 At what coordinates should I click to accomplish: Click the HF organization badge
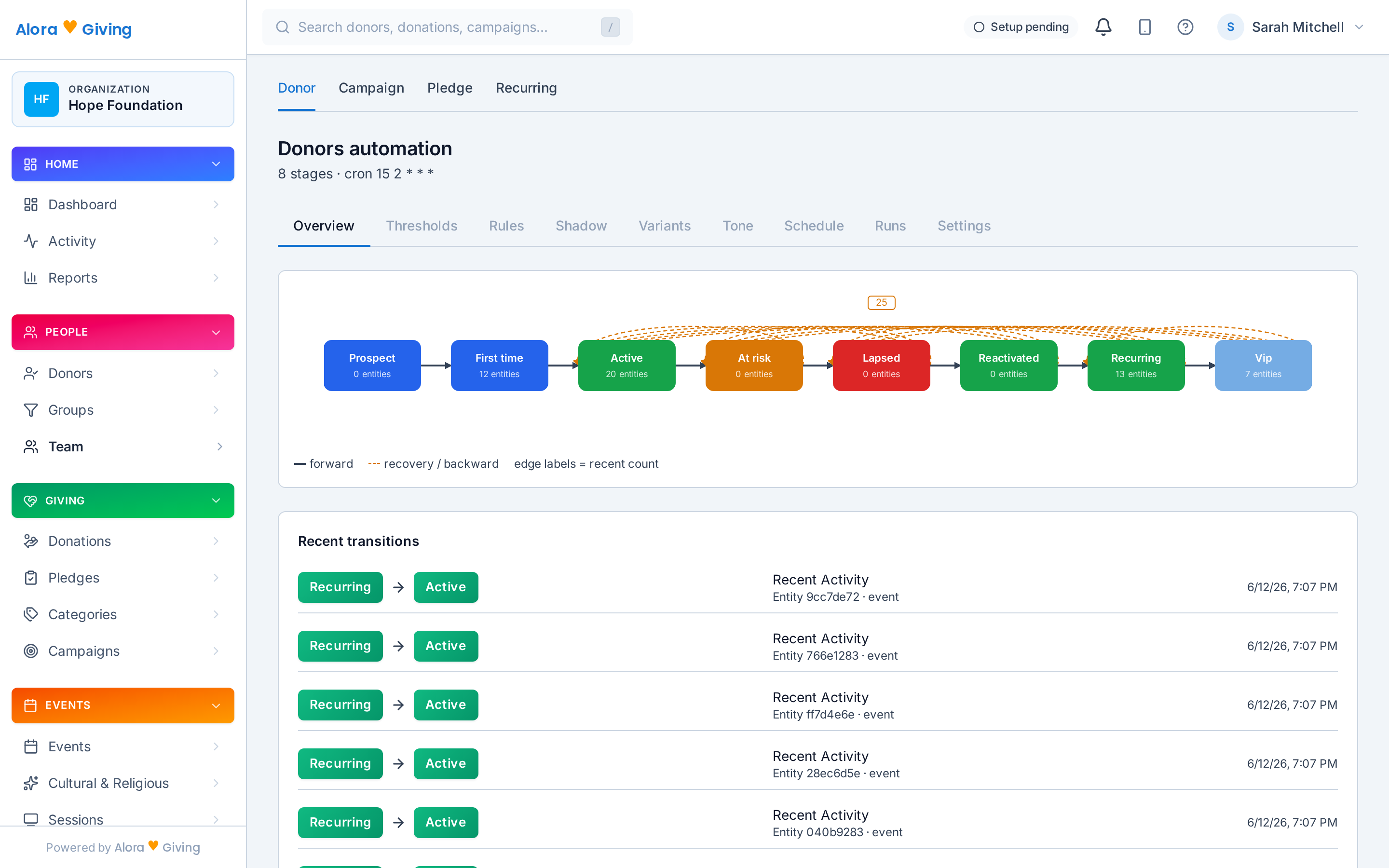(41, 99)
